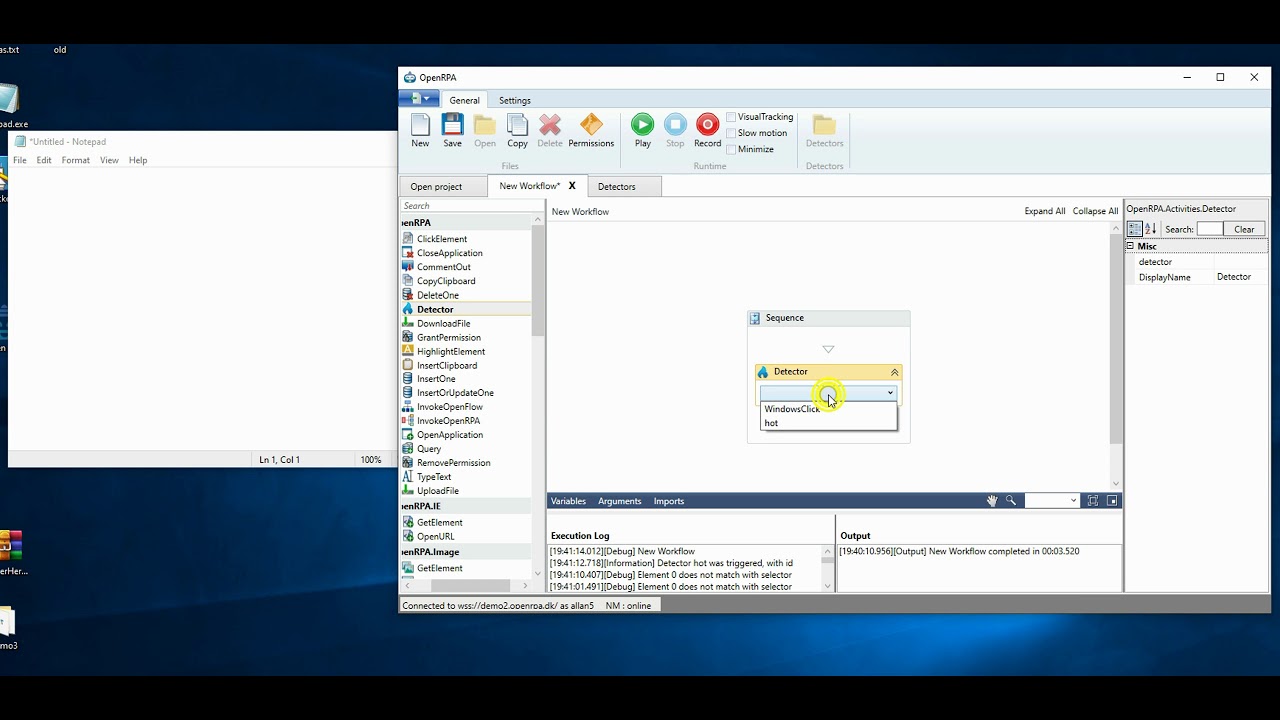Image resolution: width=1280 pixels, height=720 pixels.
Task: Click Expand All in designer
Action: [1045, 211]
